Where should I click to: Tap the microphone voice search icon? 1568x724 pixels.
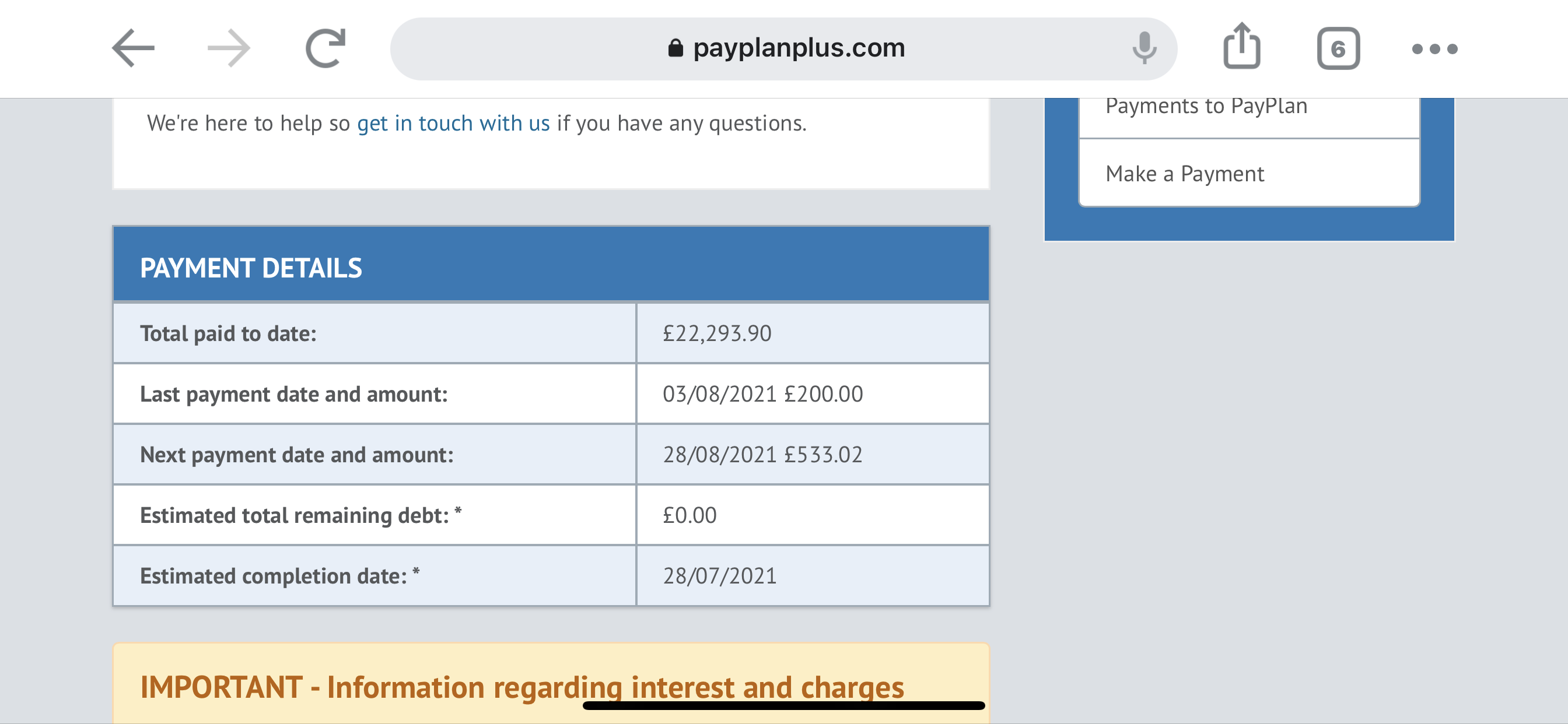point(1144,48)
